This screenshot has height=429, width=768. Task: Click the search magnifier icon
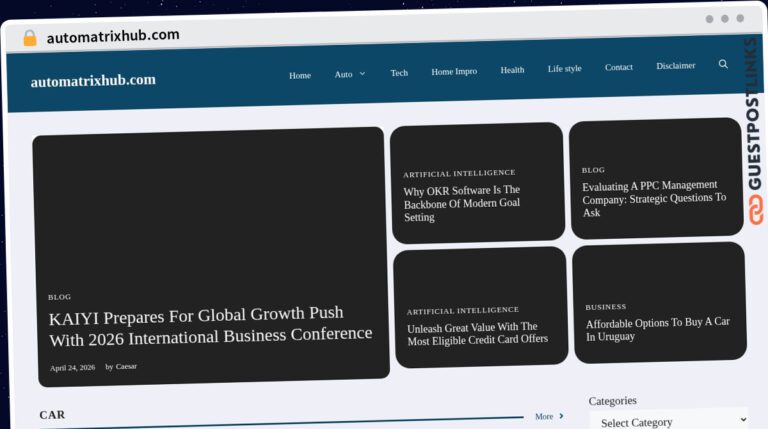coord(723,64)
